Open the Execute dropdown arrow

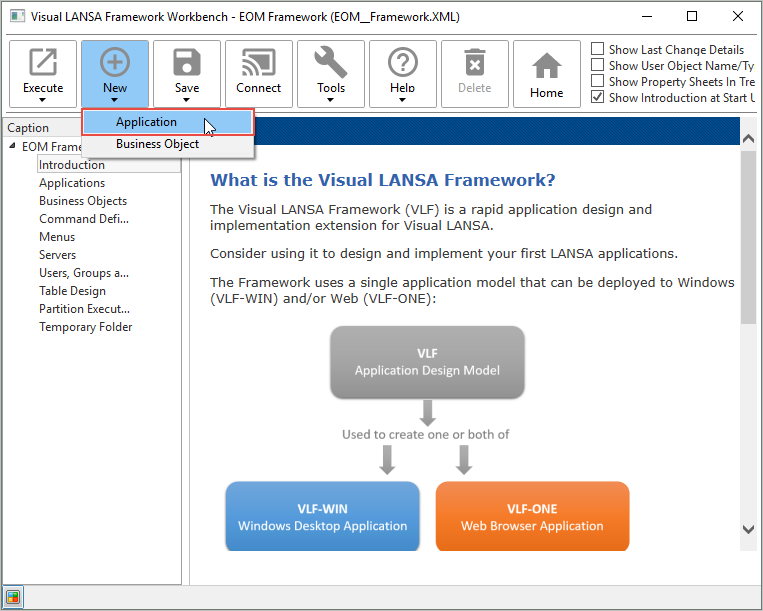coord(42,100)
